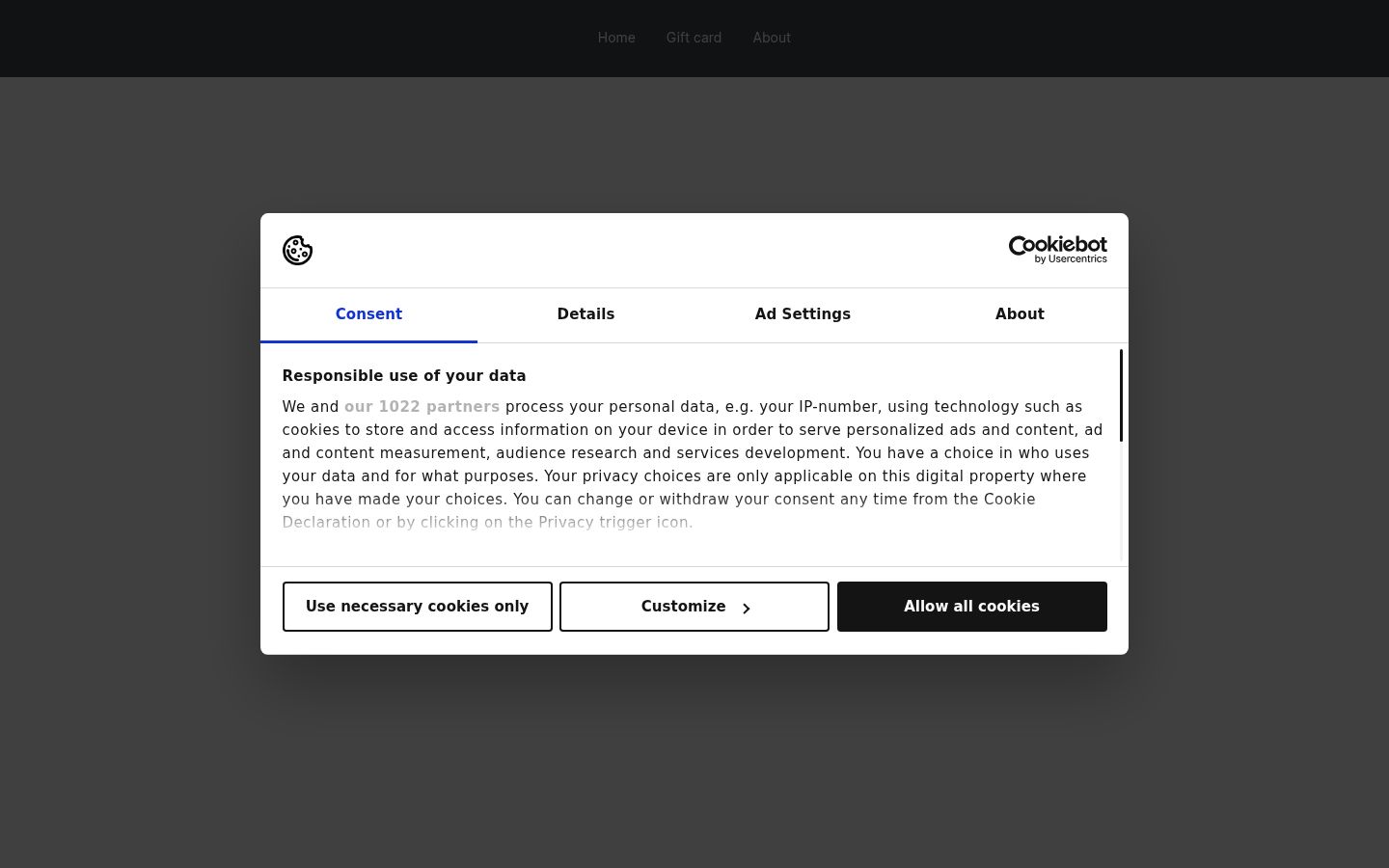1389x868 pixels.
Task: Click the consent text scrollbar thumb
Action: pos(1121,395)
